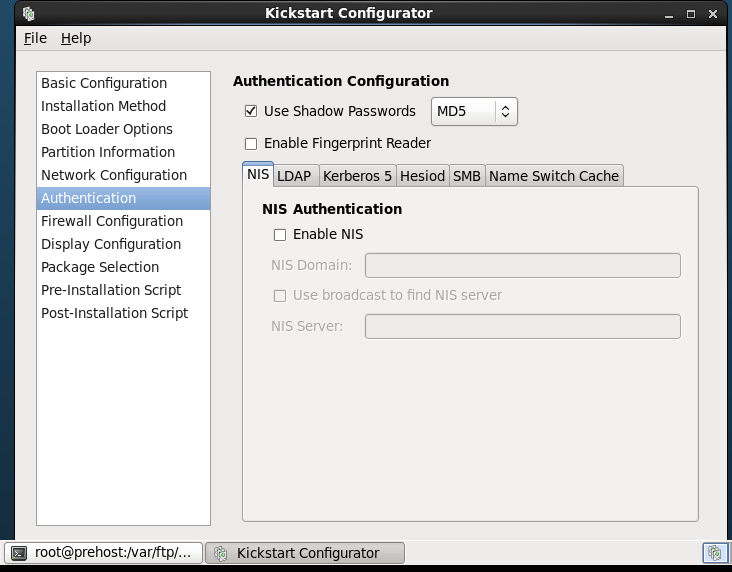
Task: Select Package Selection in the sidebar
Action: point(123,267)
